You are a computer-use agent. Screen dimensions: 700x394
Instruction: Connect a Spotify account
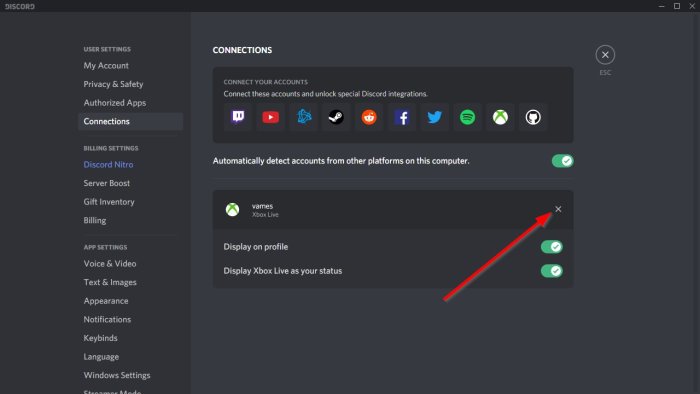click(467, 117)
